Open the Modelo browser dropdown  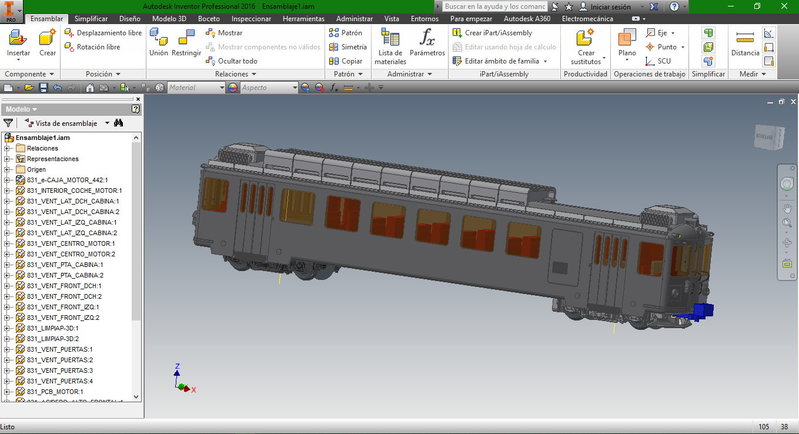(21, 109)
